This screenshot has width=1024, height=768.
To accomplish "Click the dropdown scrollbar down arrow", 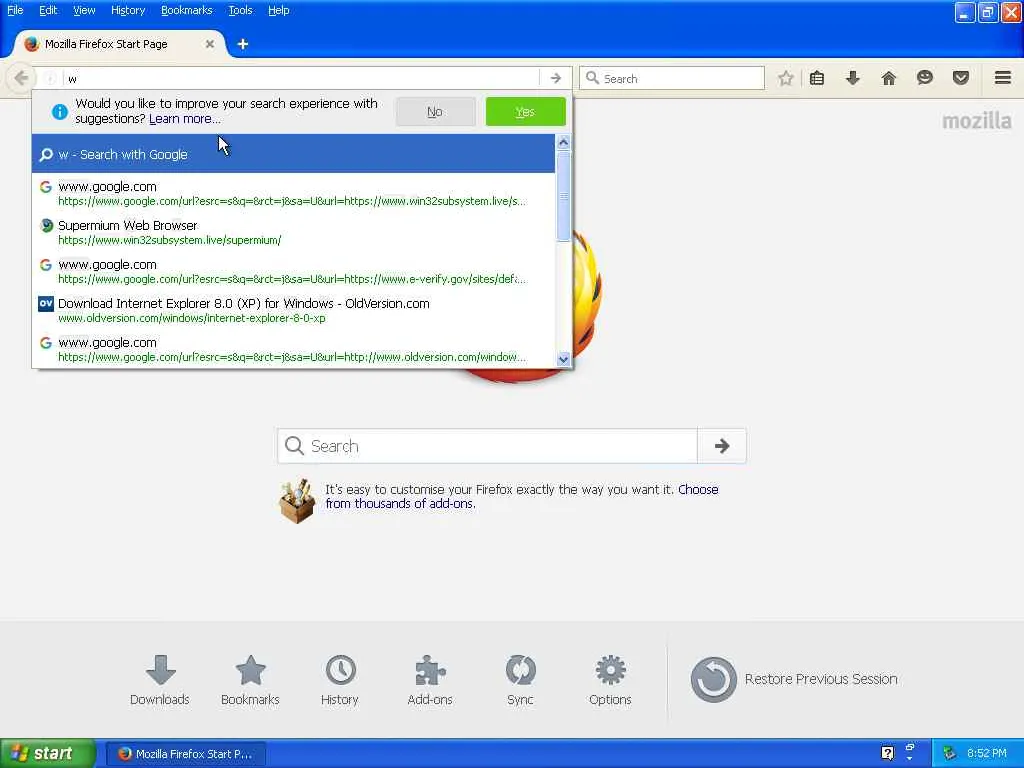I will [564, 359].
